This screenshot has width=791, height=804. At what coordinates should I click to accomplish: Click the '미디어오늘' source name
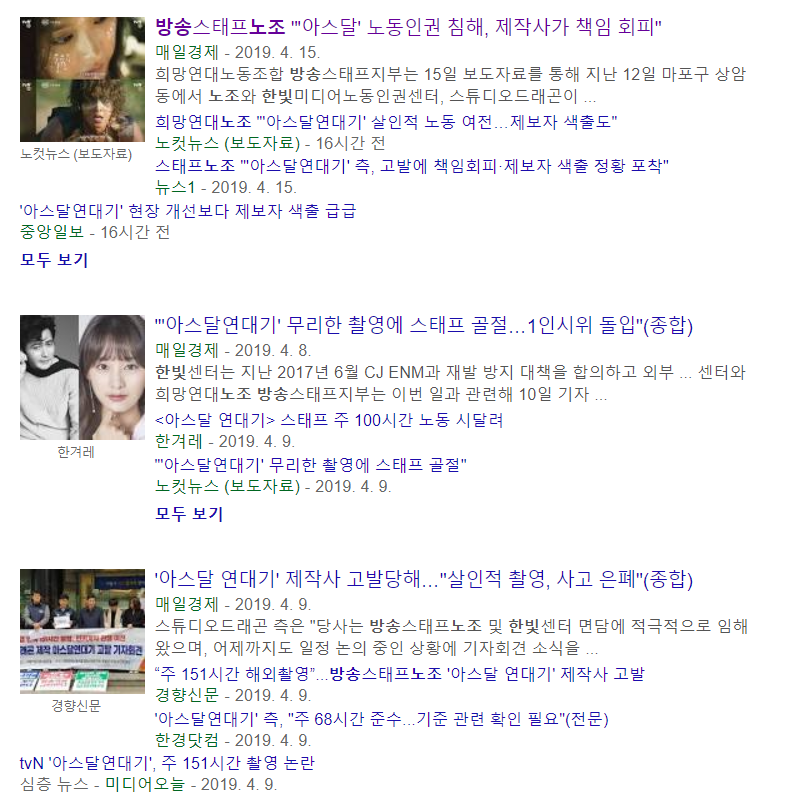(145, 784)
